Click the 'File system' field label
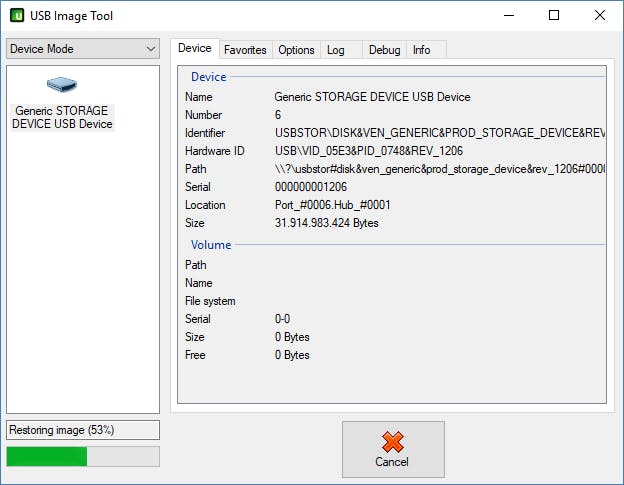This screenshot has width=624, height=485. pos(210,301)
